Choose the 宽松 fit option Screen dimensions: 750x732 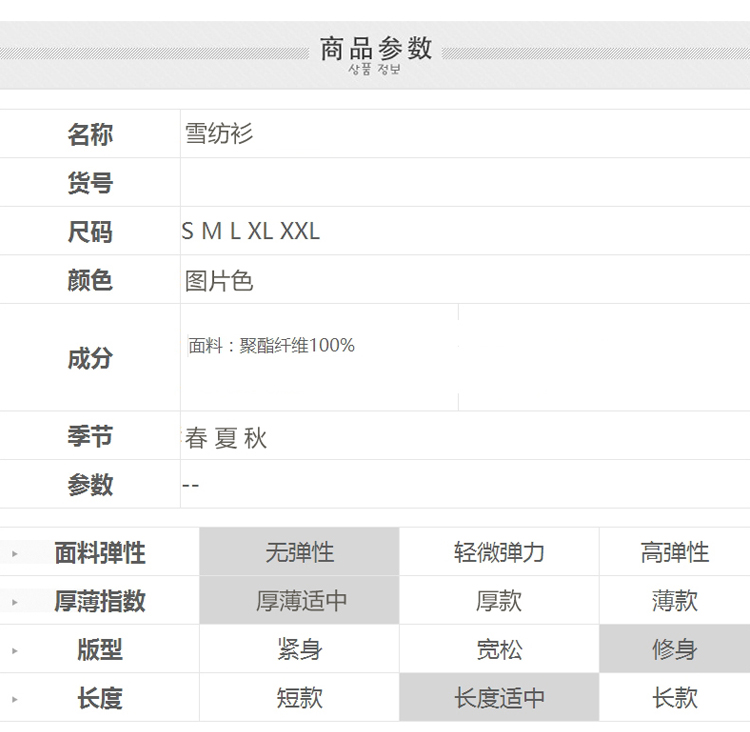499,649
